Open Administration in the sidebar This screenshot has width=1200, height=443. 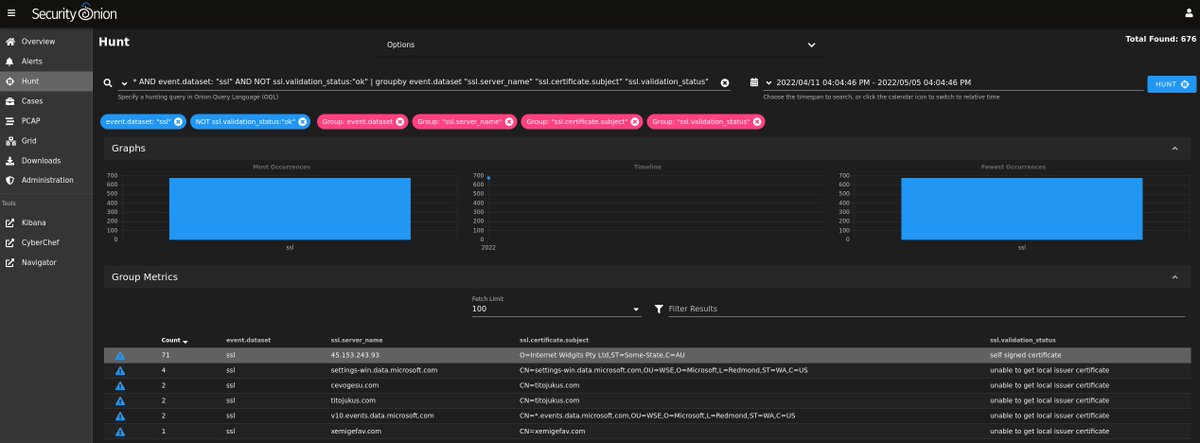pyautogui.click(x=47, y=180)
